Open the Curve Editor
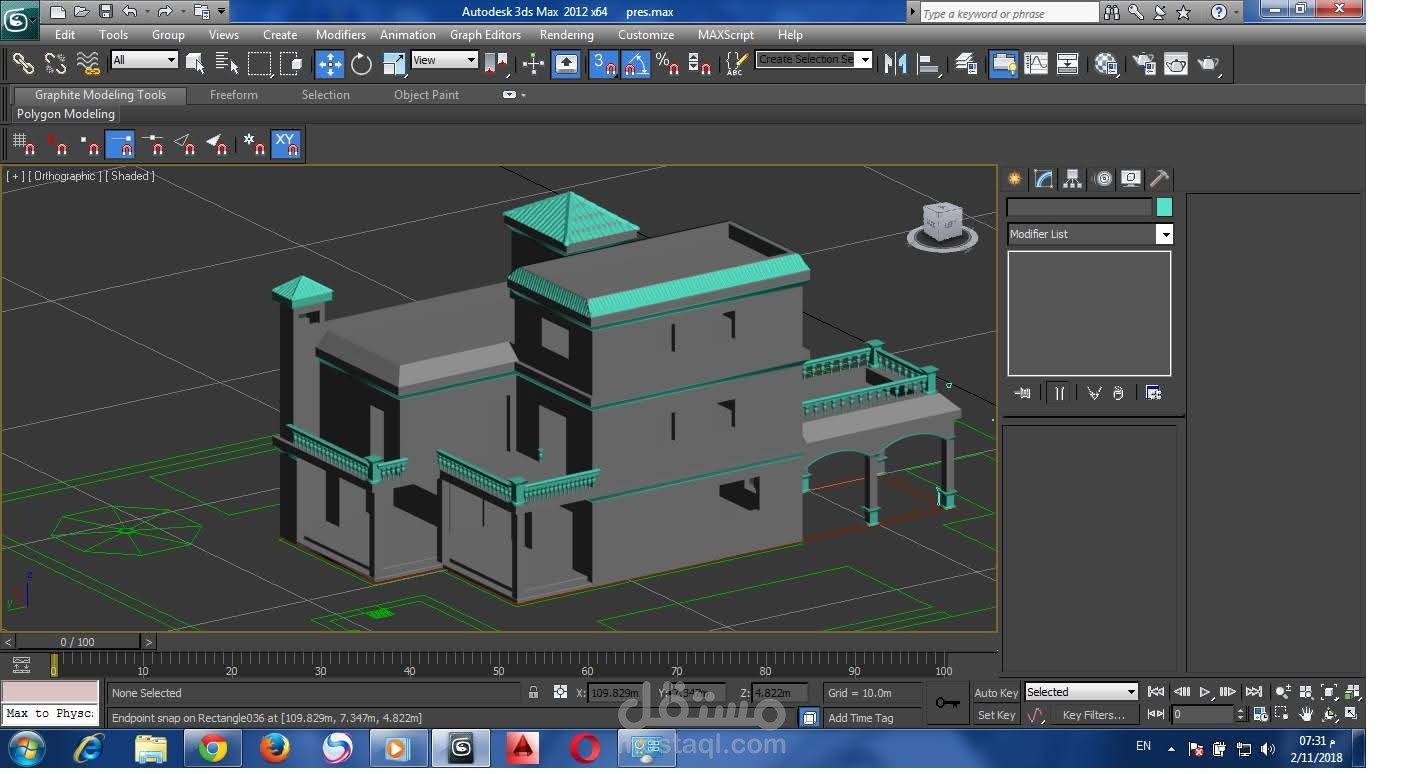Image resolution: width=1404 pixels, height=774 pixels. point(1036,64)
